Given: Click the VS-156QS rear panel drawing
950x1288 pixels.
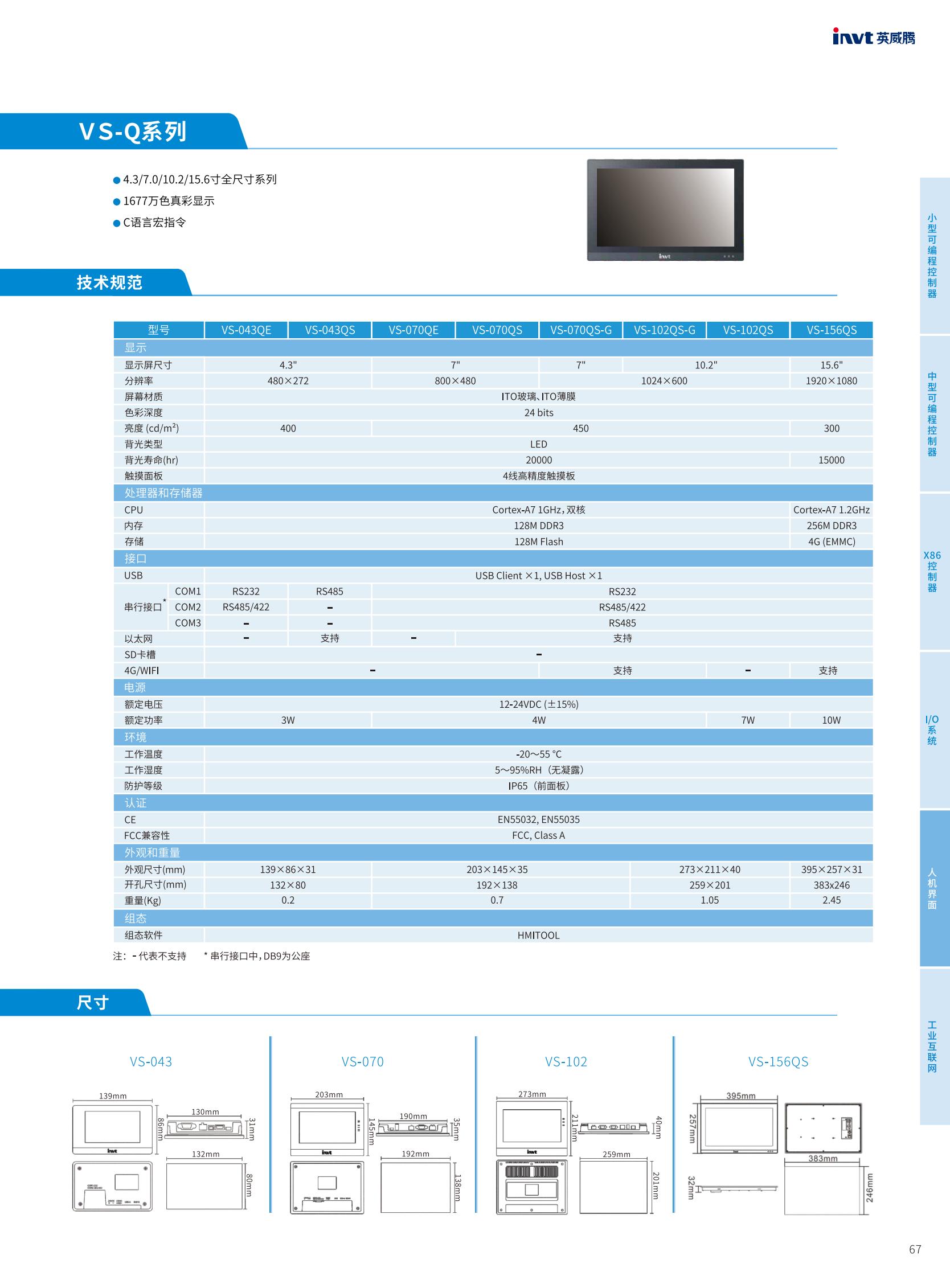Looking at the screenshot, I should click(x=824, y=1127).
